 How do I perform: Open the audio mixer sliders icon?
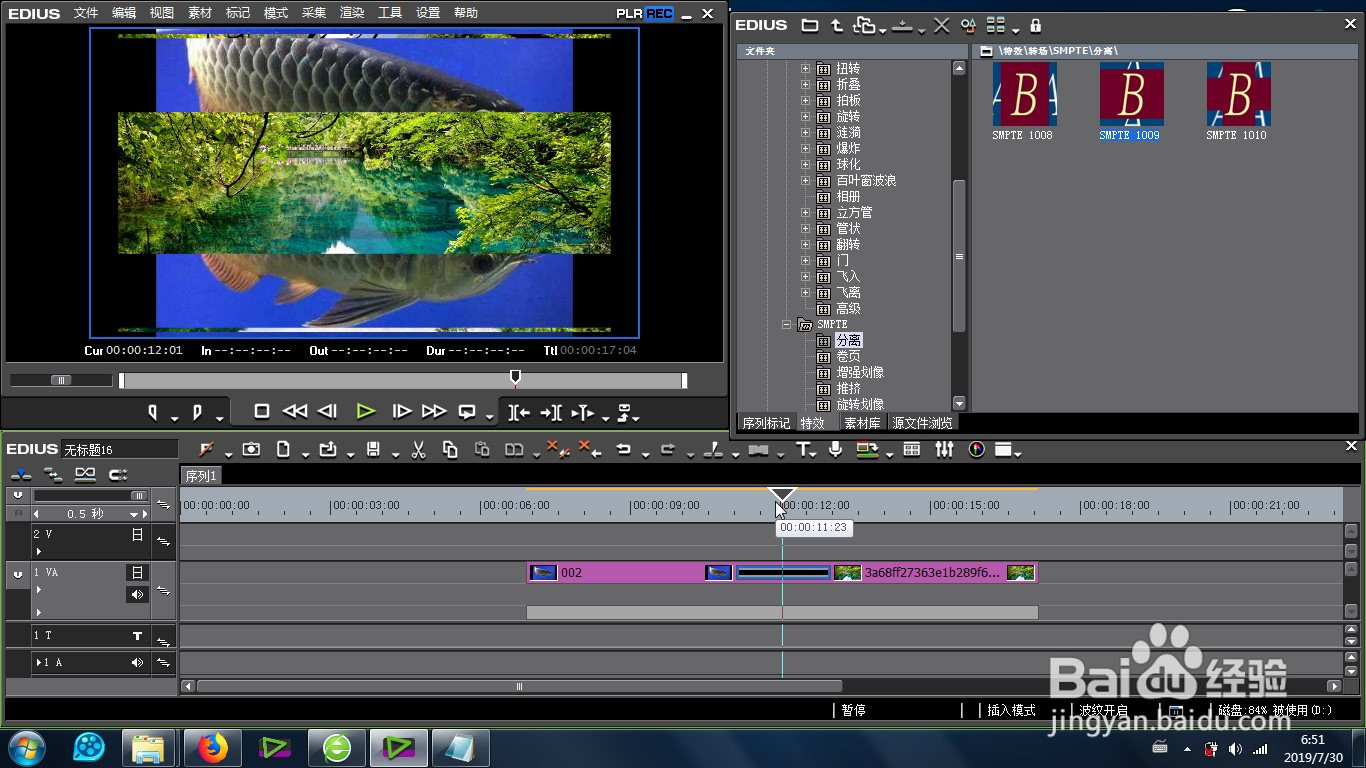[944, 450]
